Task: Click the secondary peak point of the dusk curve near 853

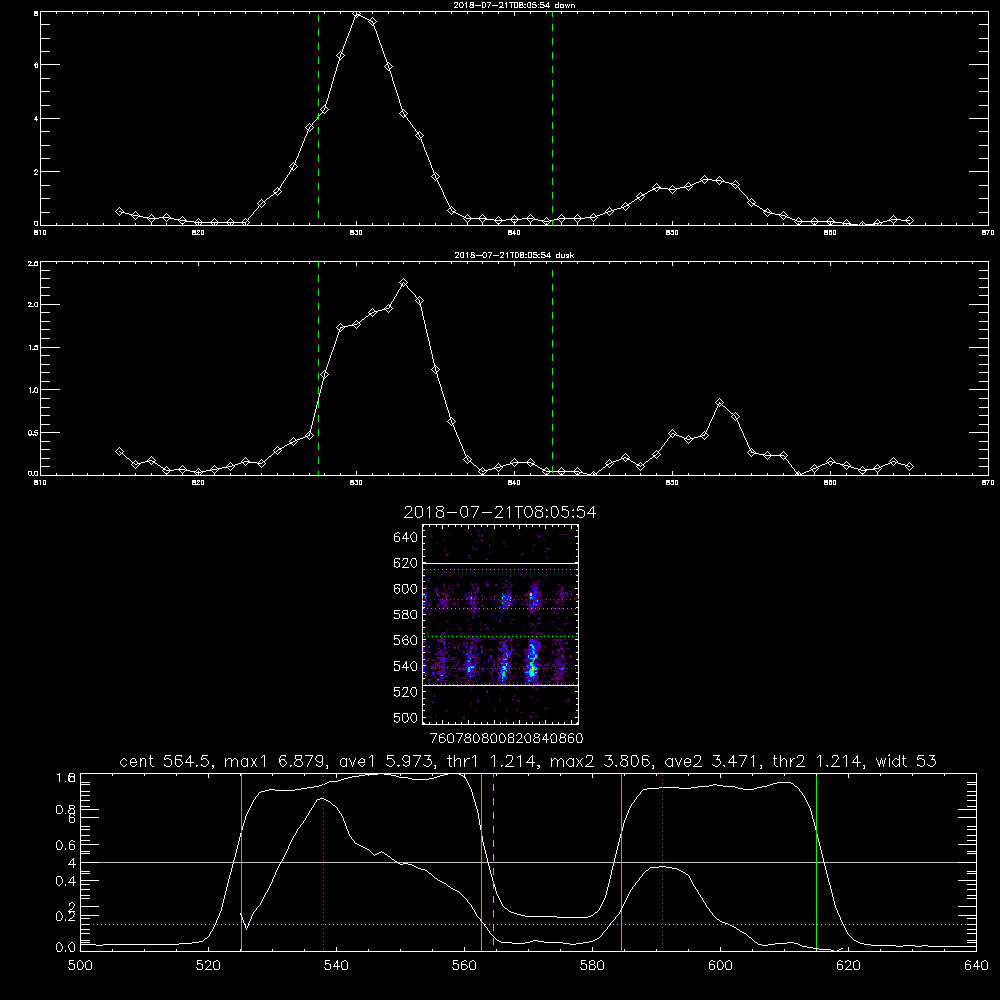Action: (x=720, y=402)
